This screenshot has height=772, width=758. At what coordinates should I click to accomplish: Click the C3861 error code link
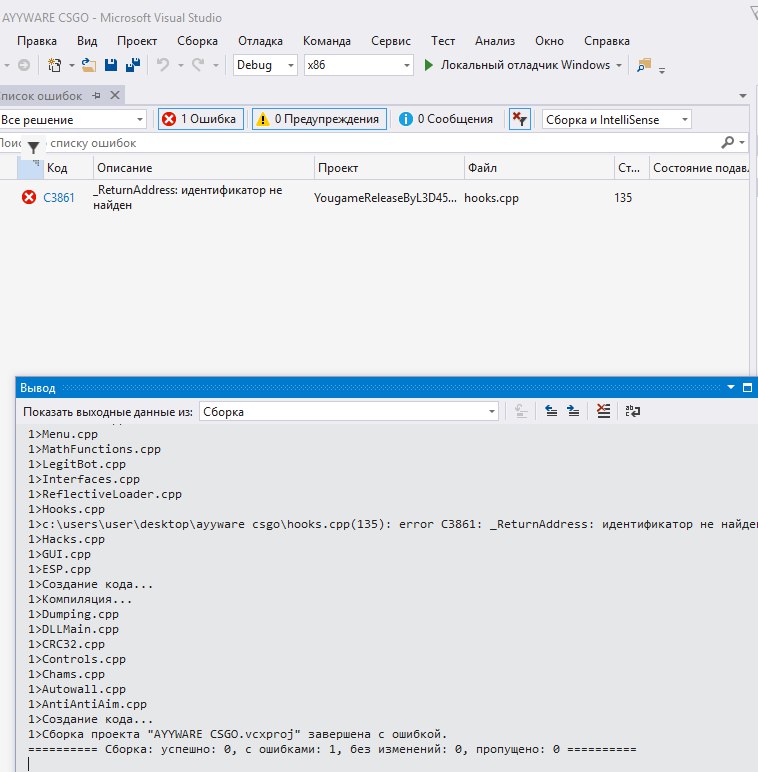coord(59,198)
